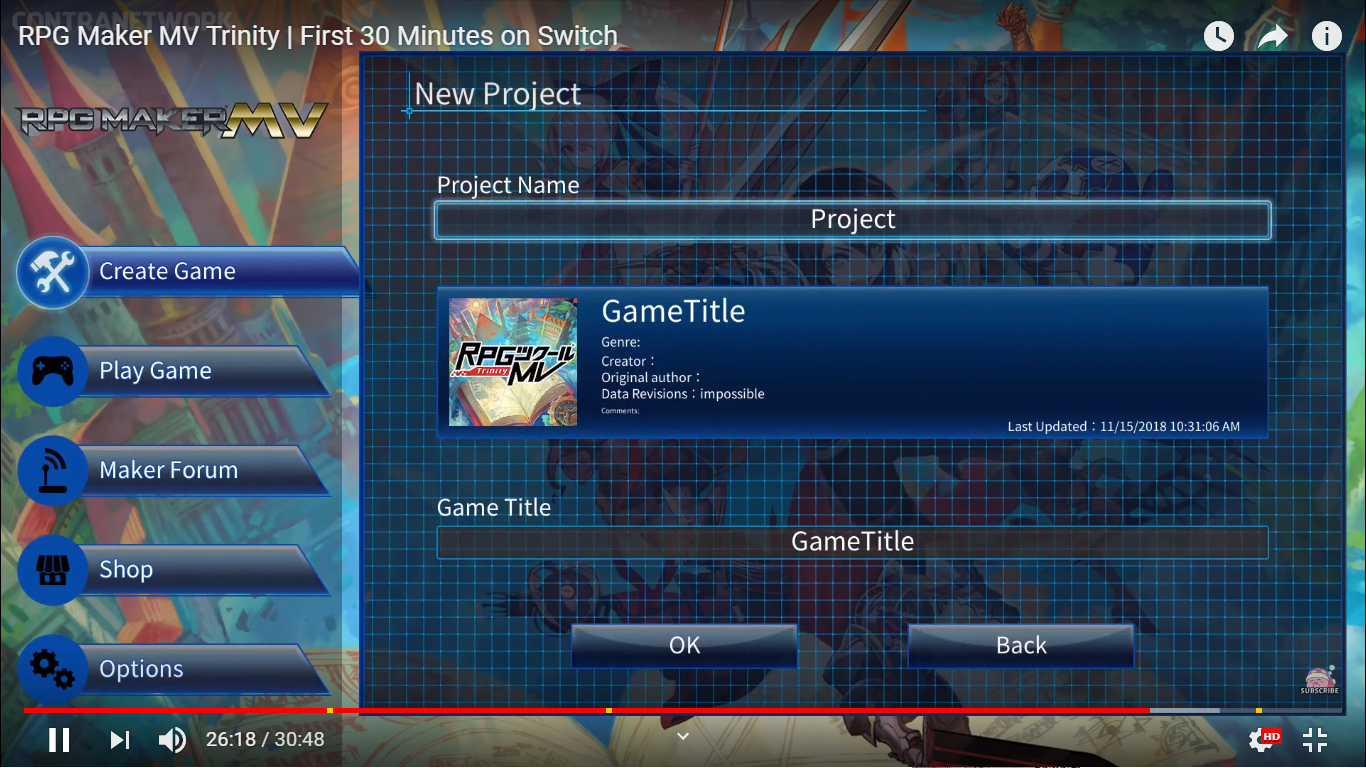Click the Options gears icon
This screenshot has width=1366, height=768.
tap(53, 669)
